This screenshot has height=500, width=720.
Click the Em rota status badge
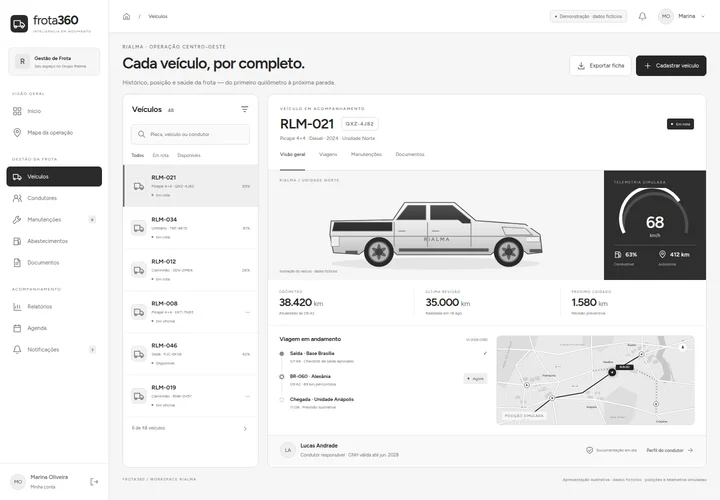click(x=681, y=124)
